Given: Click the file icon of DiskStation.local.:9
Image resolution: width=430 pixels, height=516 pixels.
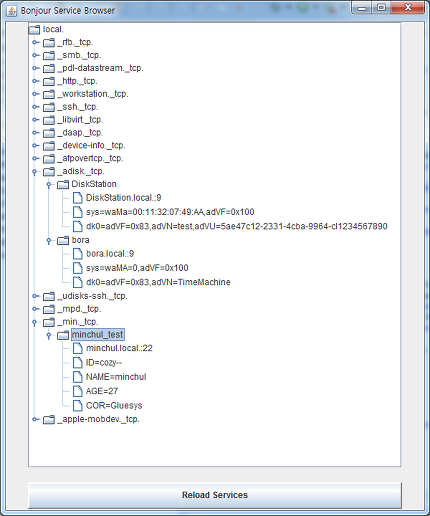Looking at the screenshot, I should coord(77,198).
